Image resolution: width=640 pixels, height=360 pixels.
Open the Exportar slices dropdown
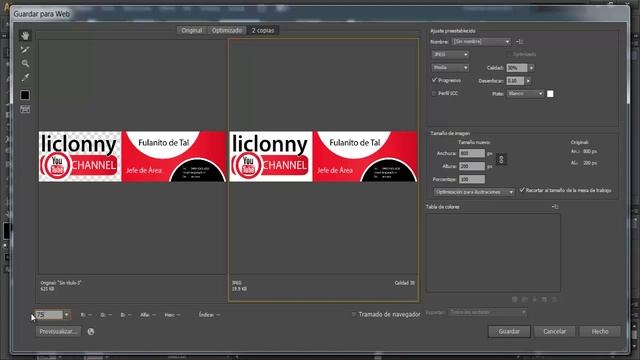487,312
